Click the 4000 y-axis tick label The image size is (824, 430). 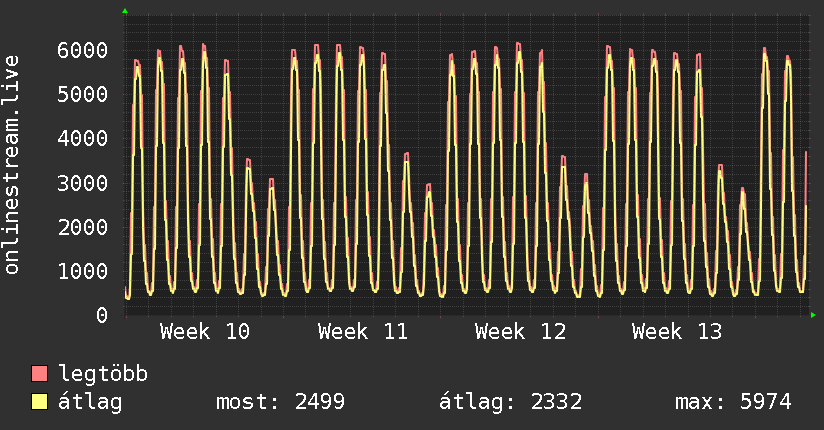(82, 138)
